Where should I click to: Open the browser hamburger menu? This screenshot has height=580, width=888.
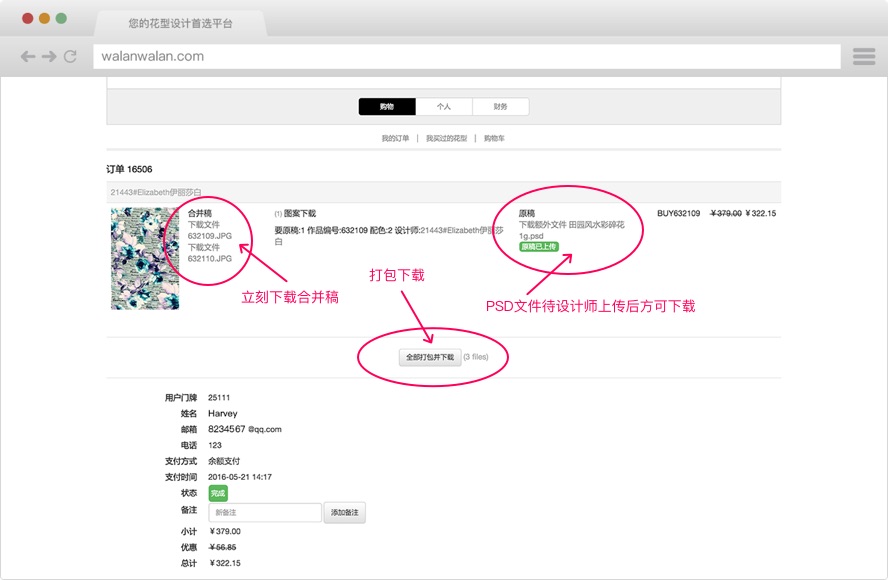pos(864,57)
